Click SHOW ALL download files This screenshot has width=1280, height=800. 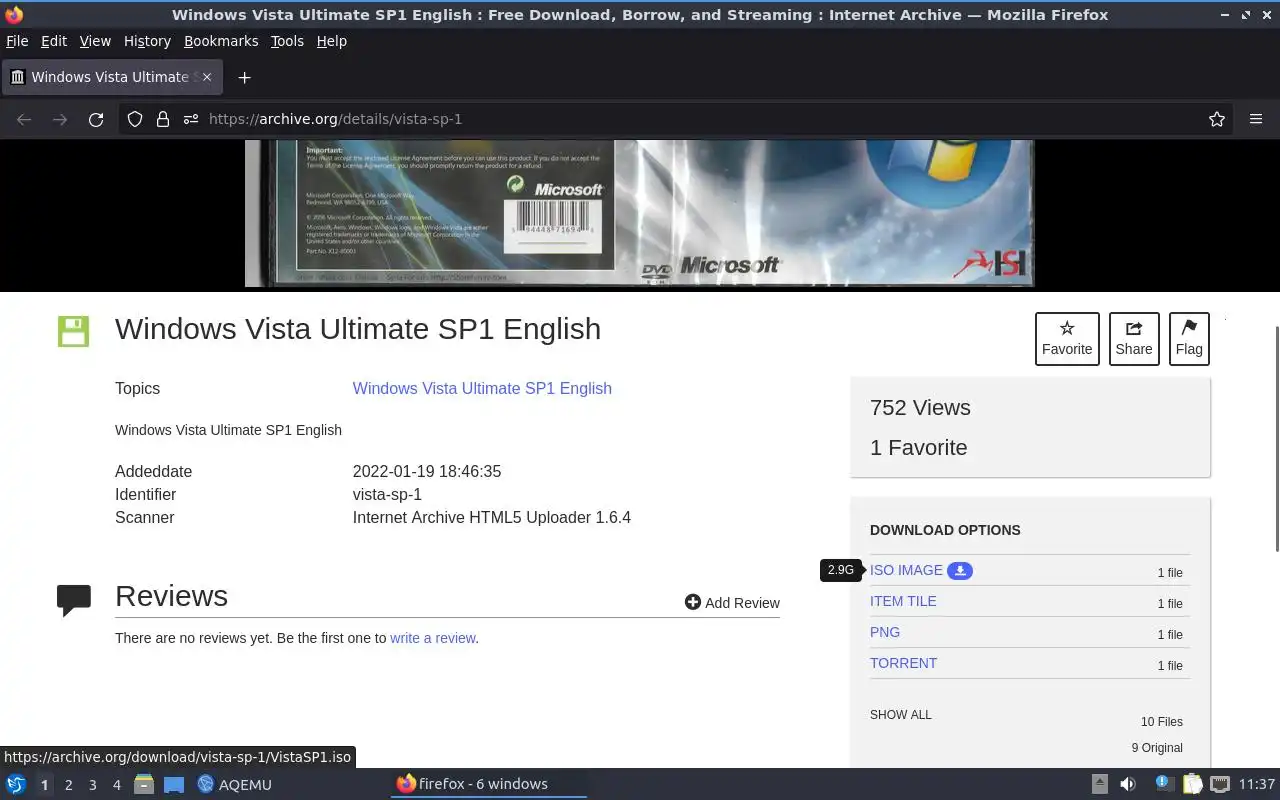coord(900,715)
